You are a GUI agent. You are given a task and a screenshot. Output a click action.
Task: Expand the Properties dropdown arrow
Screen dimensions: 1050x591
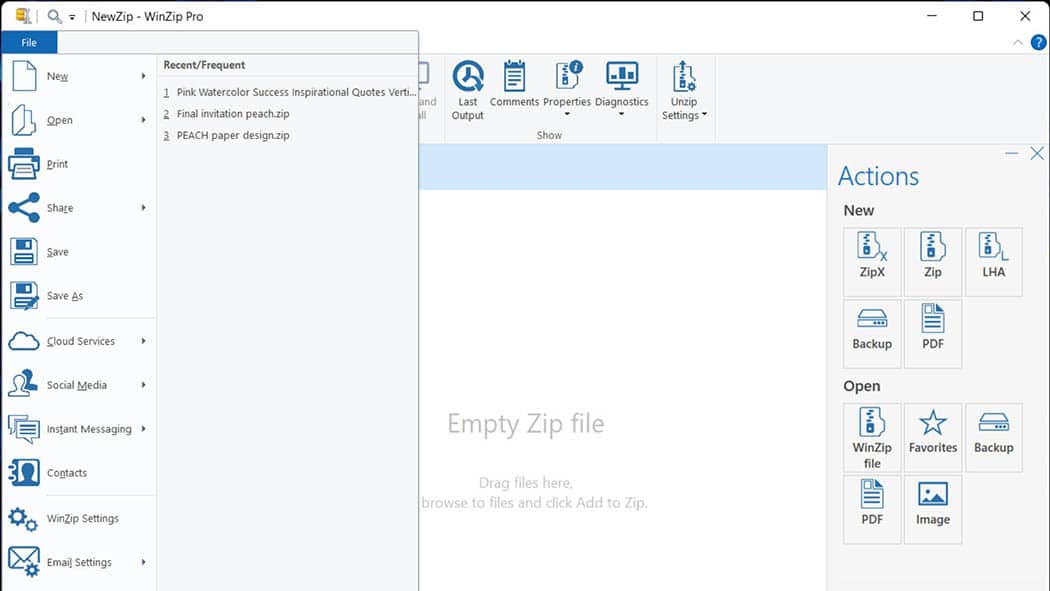click(567, 114)
